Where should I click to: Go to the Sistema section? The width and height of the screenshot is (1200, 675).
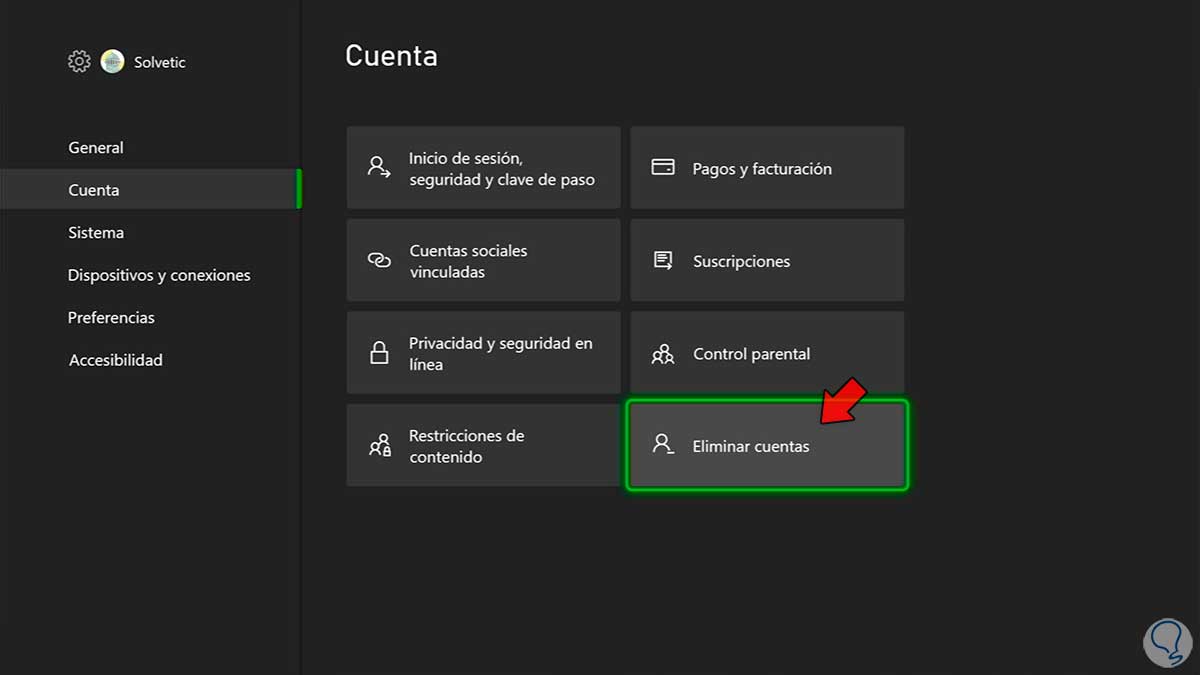(96, 233)
